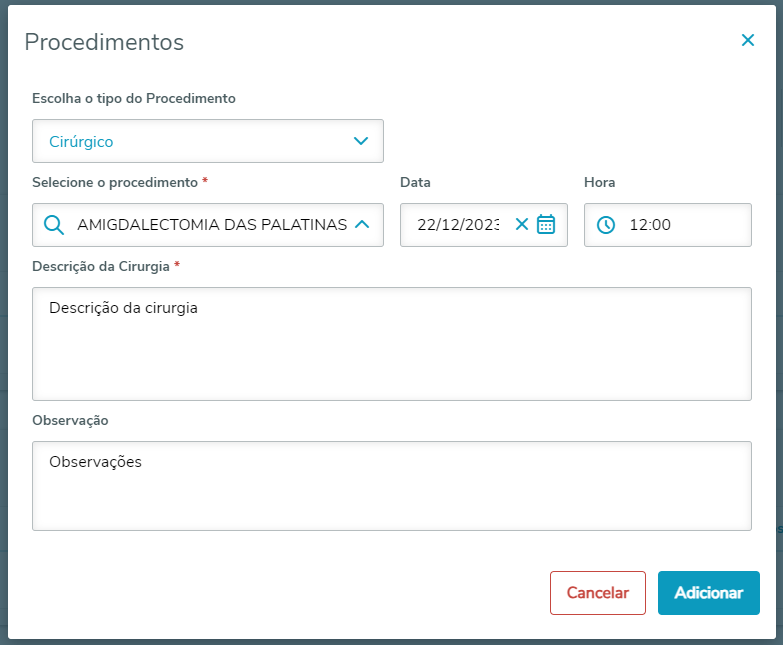Click the "Descrição da Cirurgia" field label
The height and width of the screenshot is (645, 783).
[x=101, y=266]
